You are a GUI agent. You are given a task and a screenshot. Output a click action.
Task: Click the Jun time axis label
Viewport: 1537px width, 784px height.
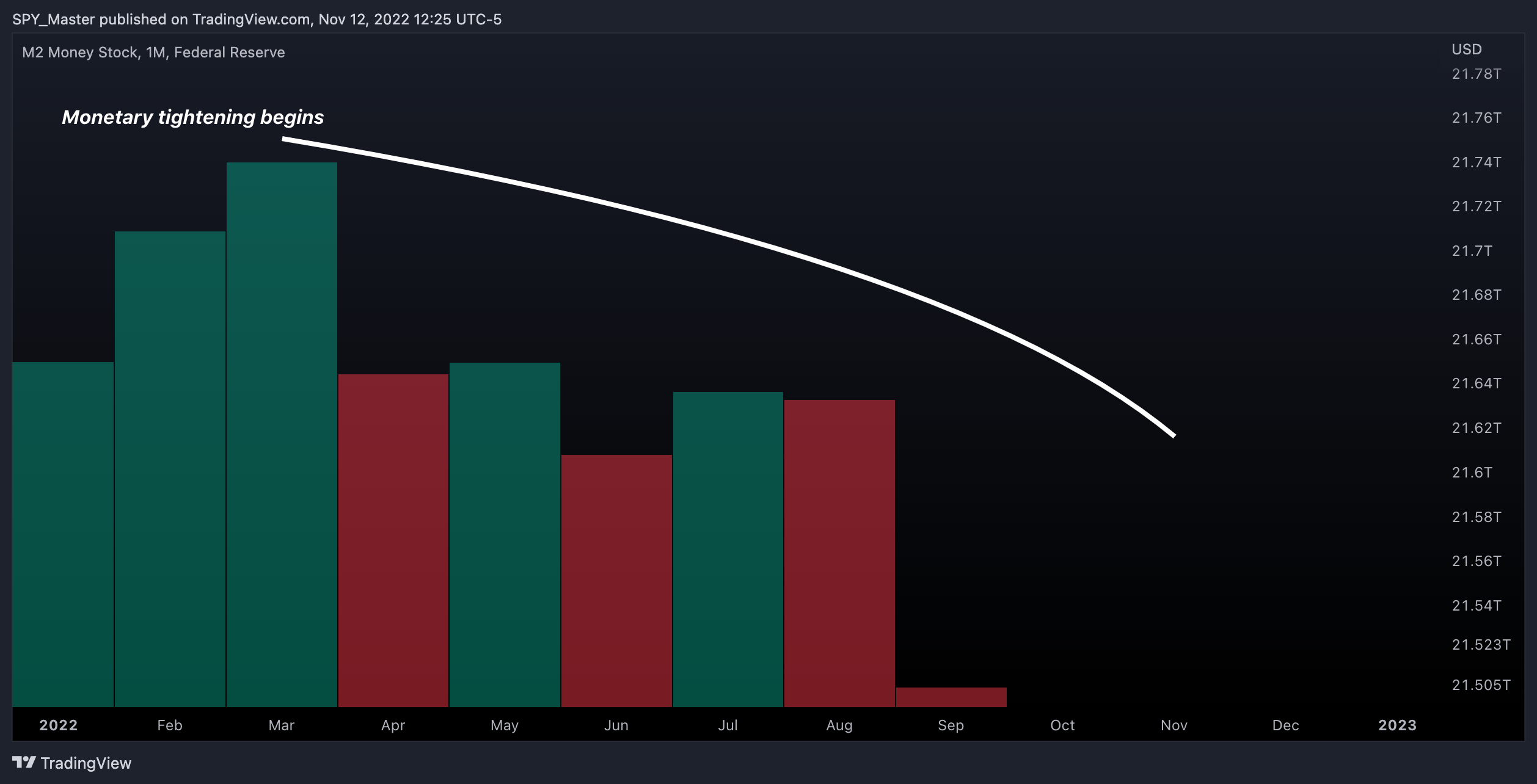pos(616,725)
